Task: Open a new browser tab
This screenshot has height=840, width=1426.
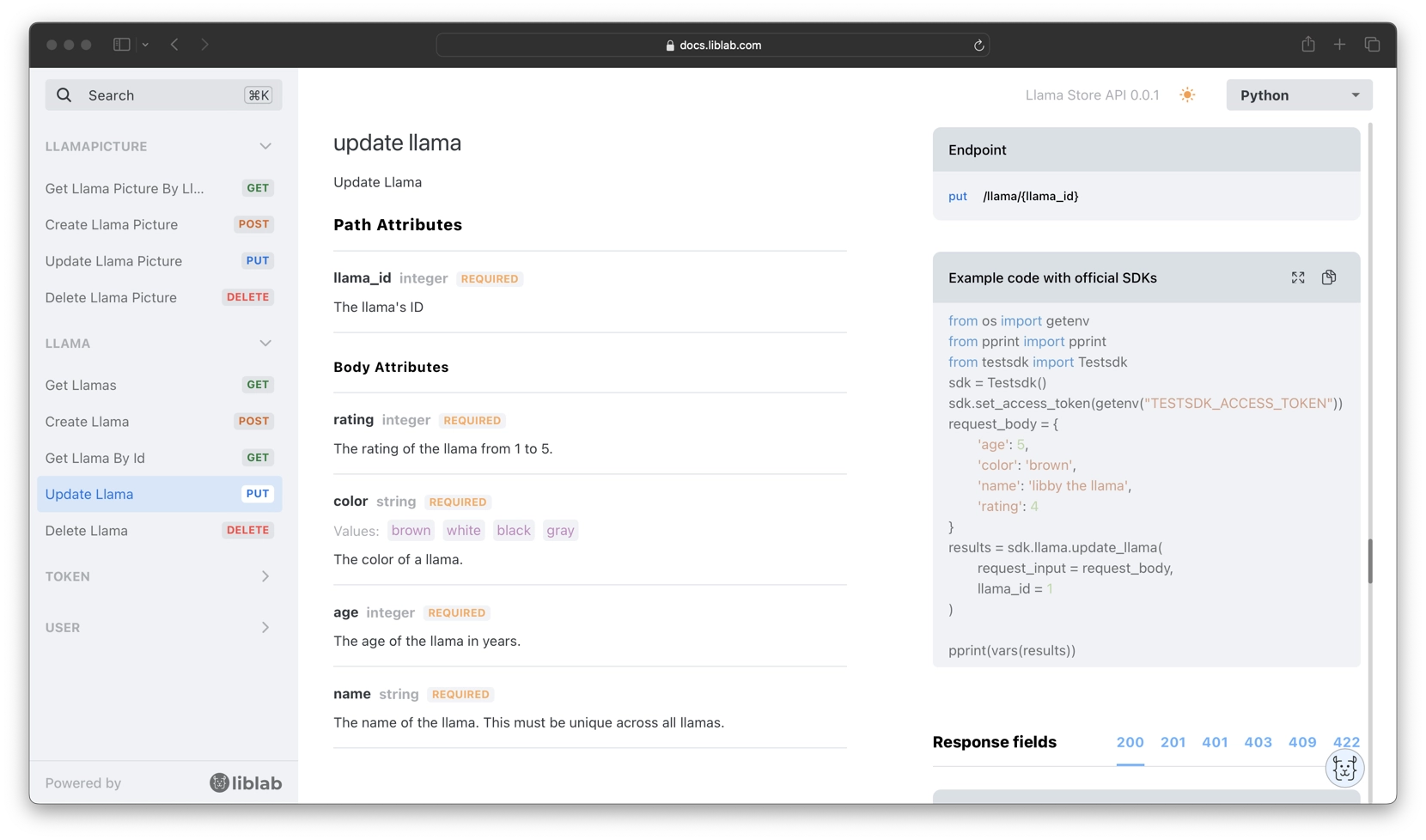Action: click(x=1338, y=44)
